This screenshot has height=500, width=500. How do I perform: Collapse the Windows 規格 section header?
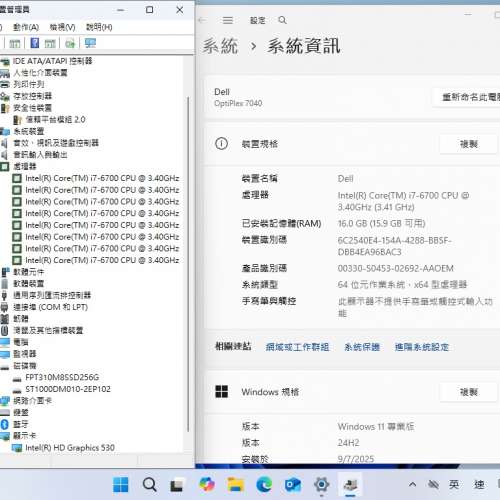(x=353, y=392)
